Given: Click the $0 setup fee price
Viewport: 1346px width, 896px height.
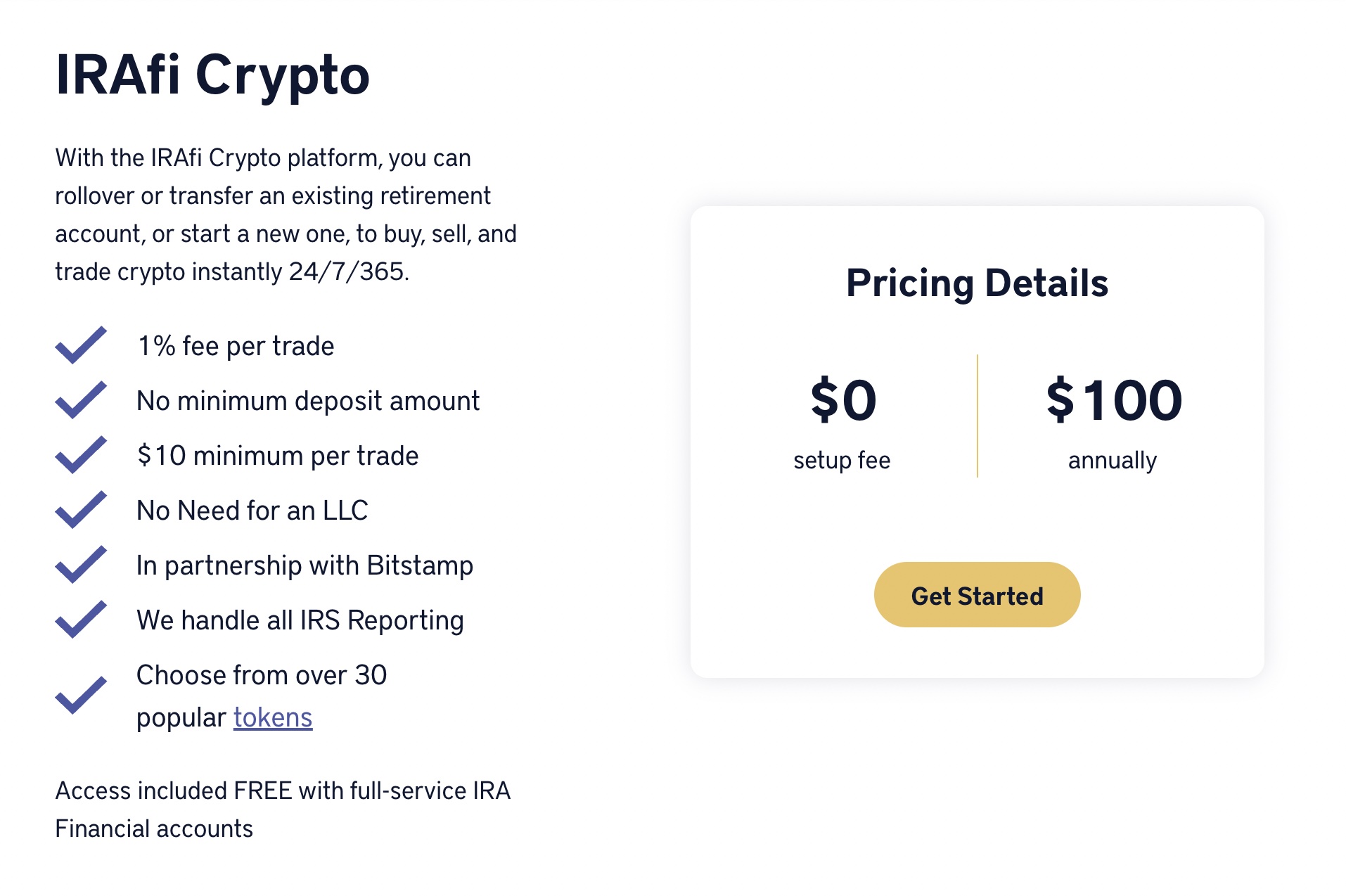Looking at the screenshot, I should click(843, 400).
